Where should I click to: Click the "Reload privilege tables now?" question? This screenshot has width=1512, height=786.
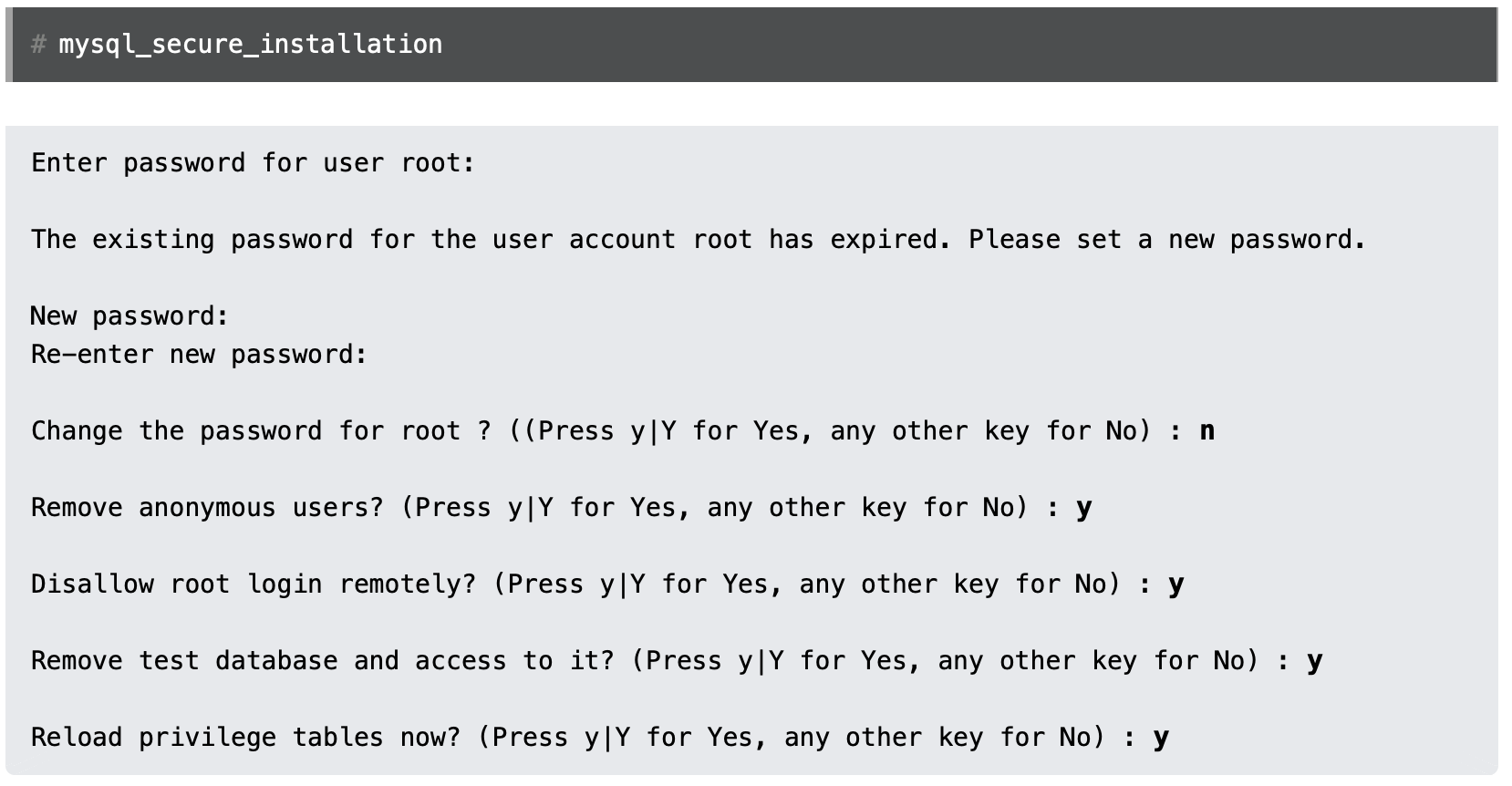click(245, 738)
